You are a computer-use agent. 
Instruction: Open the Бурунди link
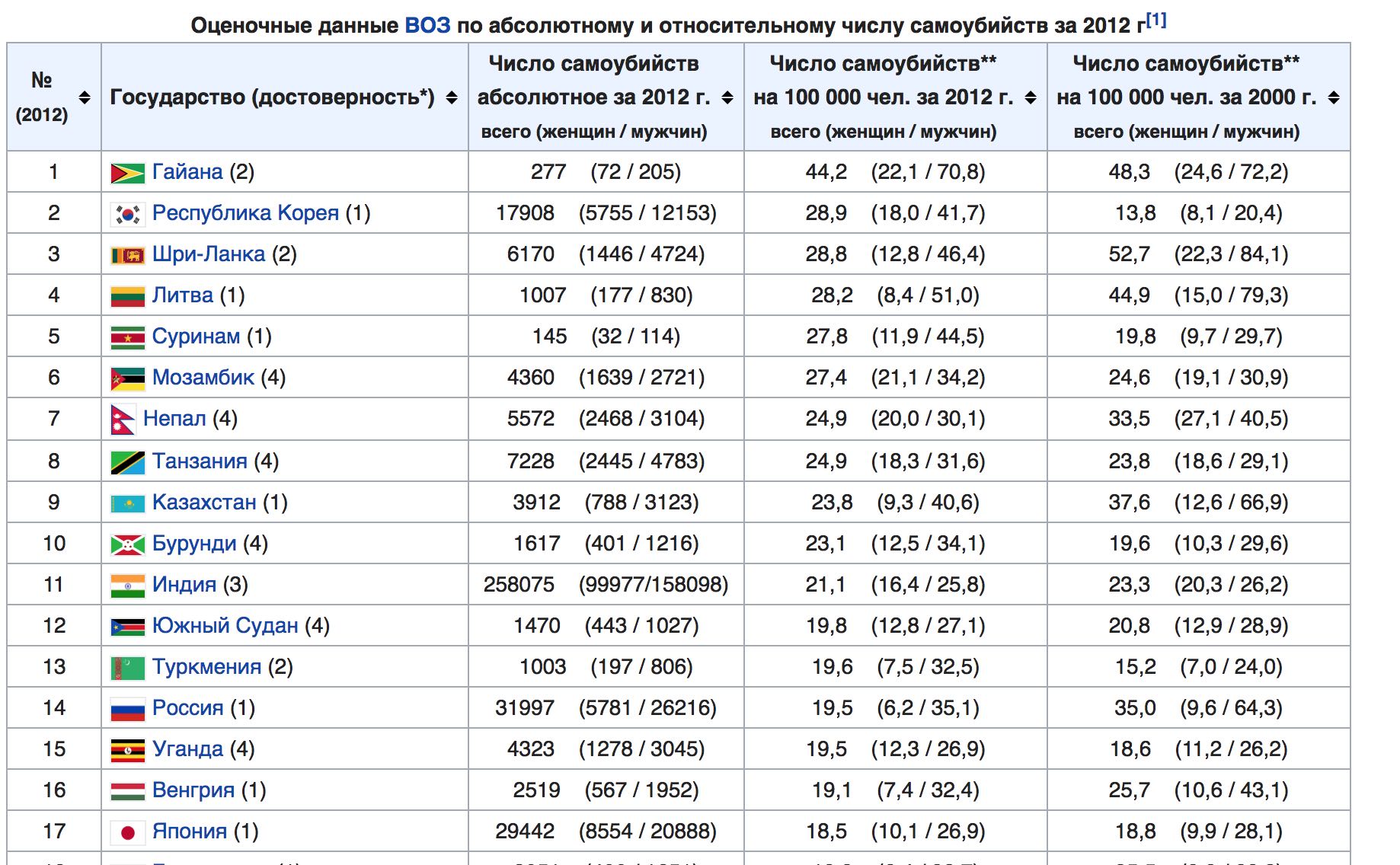pyautogui.click(x=194, y=544)
